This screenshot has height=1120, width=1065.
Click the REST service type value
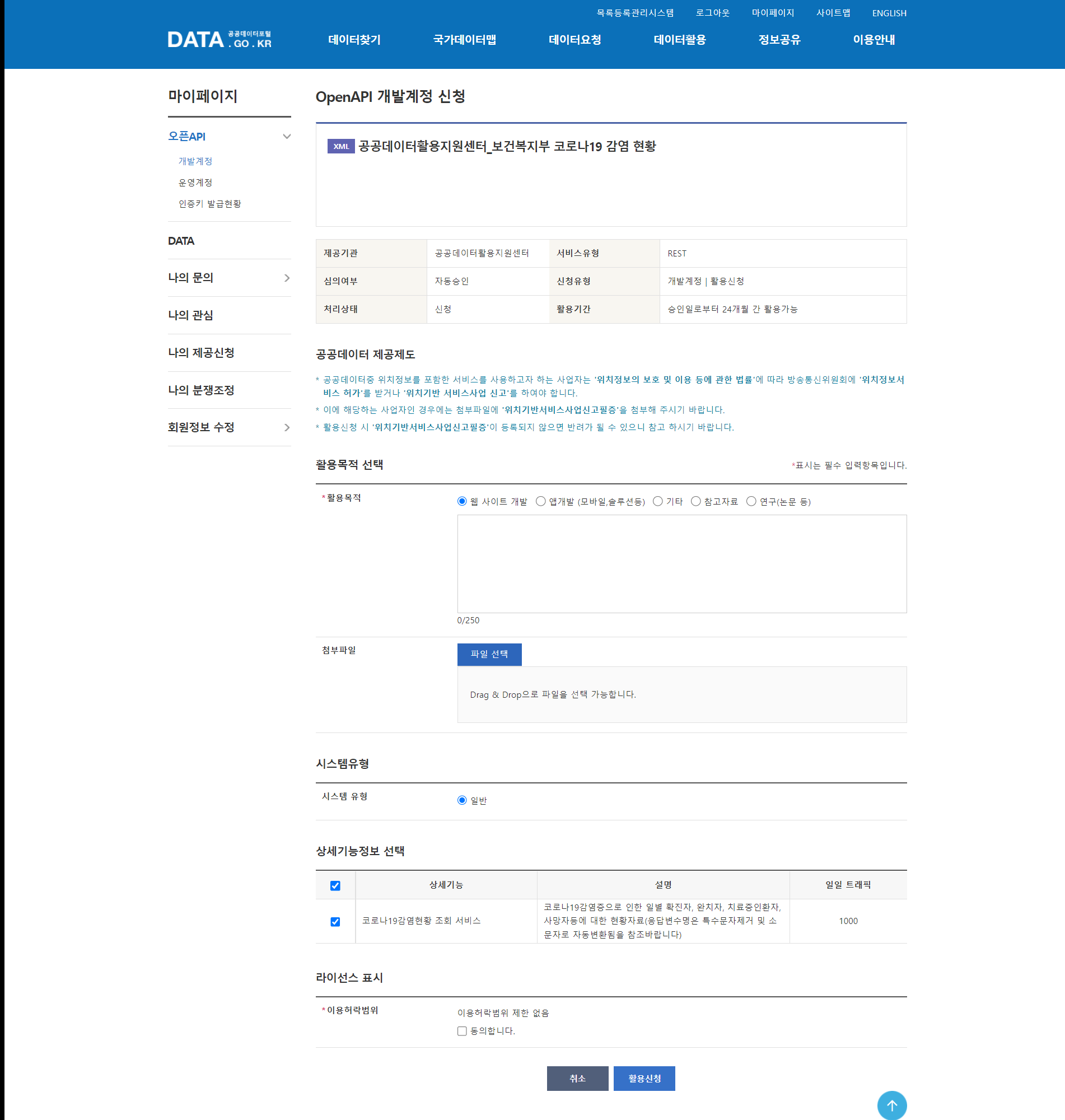coord(677,253)
